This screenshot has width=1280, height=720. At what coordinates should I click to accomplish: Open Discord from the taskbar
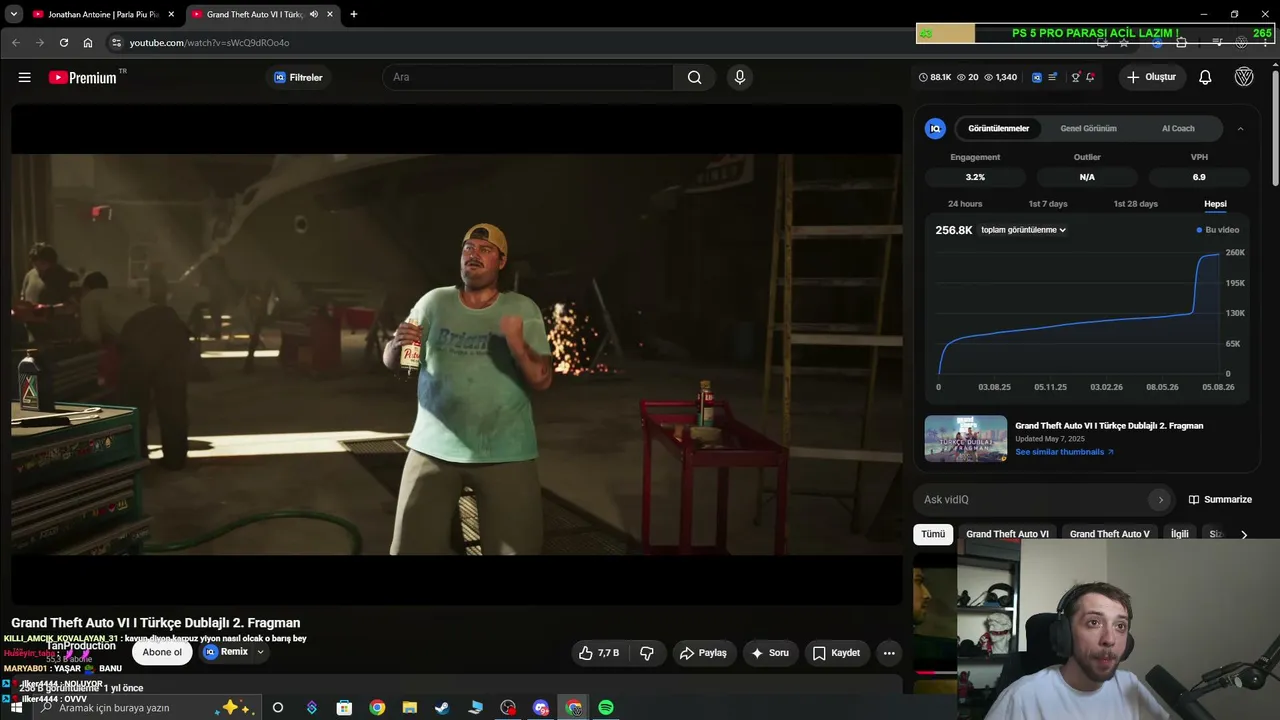pyautogui.click(x=541, y=707)
